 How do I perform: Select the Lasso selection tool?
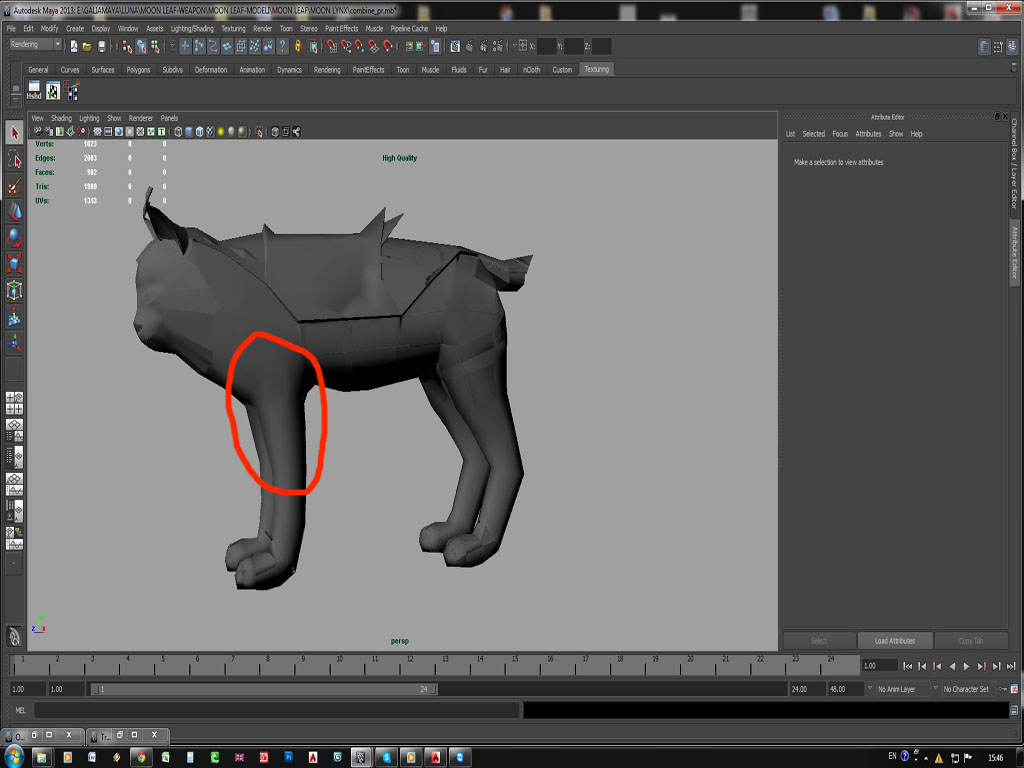[14, 158]
